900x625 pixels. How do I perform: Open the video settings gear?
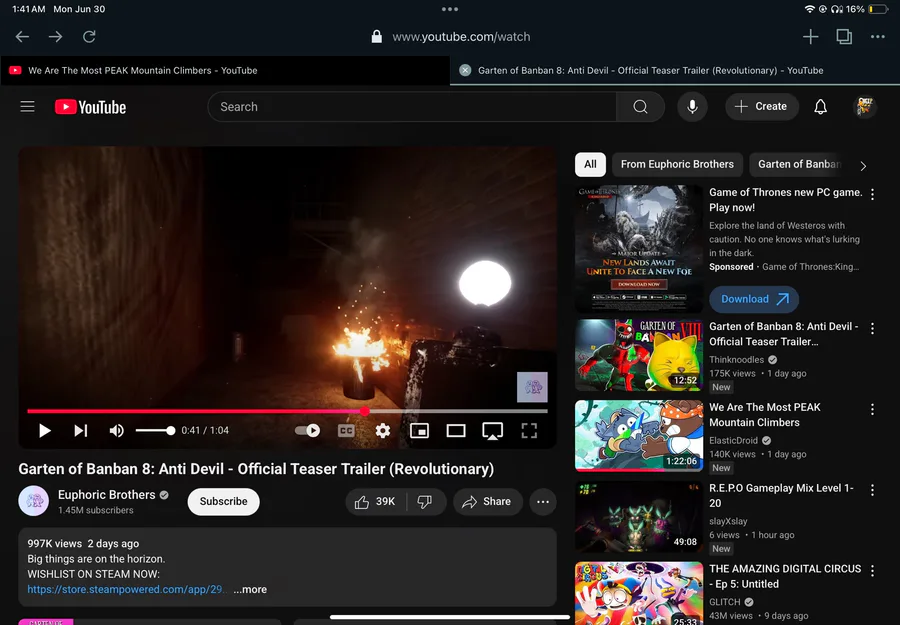[x=383, y=430]
